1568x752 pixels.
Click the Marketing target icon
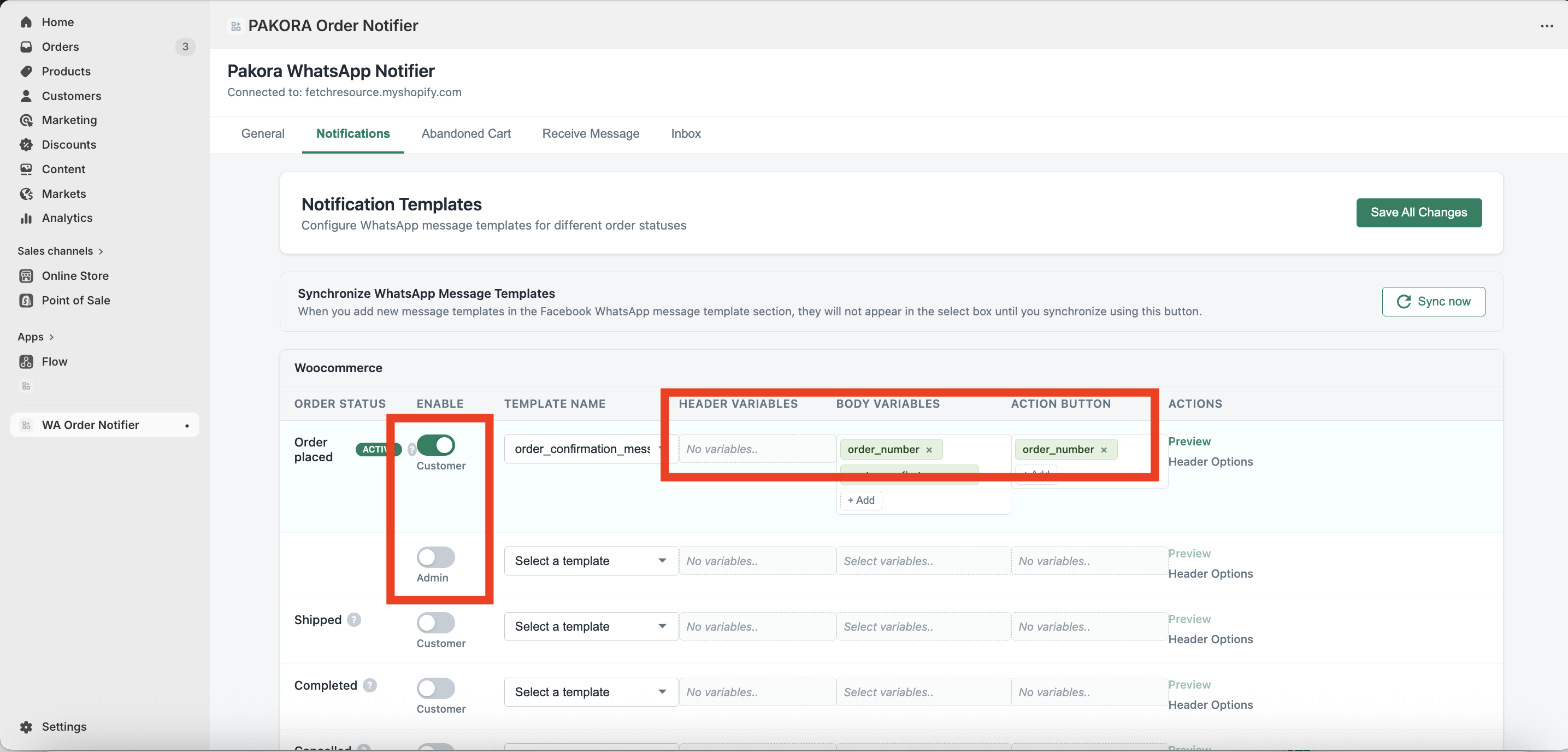click(x=26, y=120)
